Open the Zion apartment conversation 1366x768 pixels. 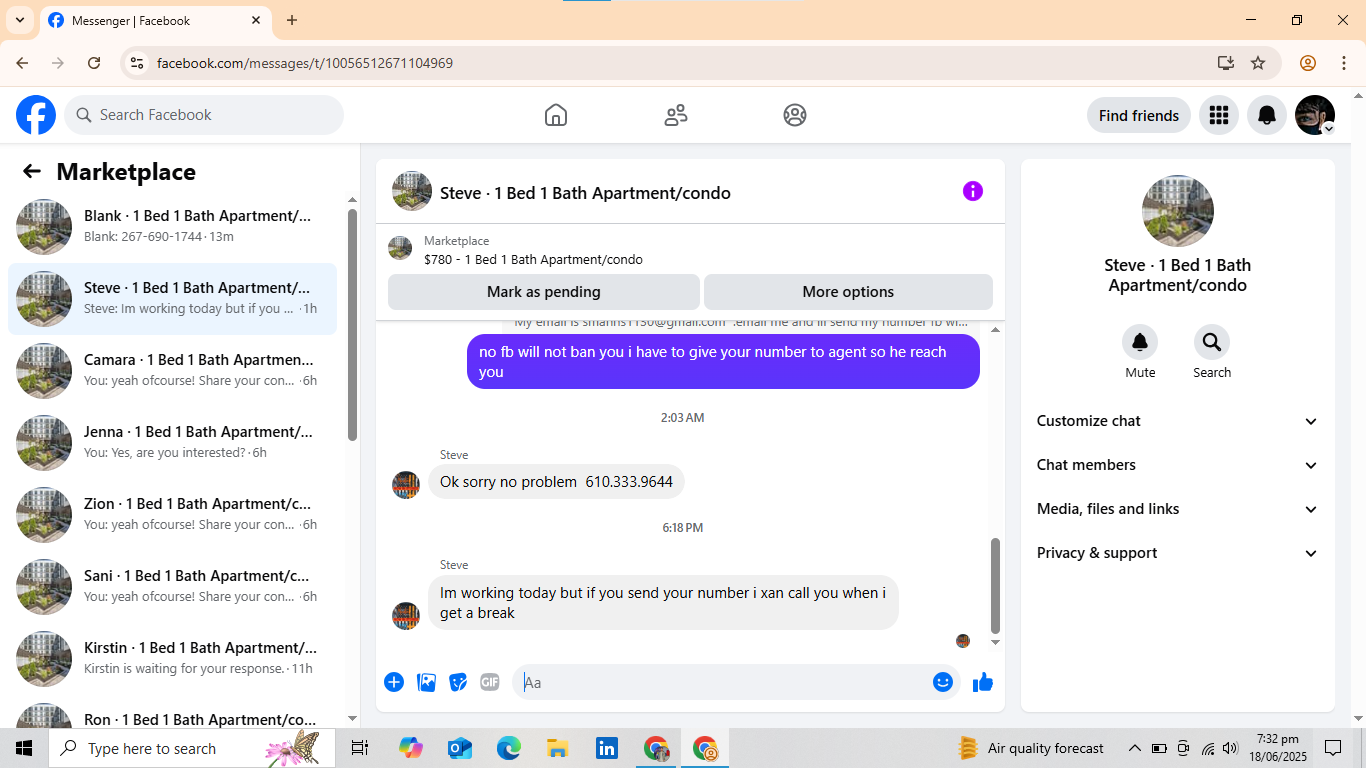coord(172,515)
